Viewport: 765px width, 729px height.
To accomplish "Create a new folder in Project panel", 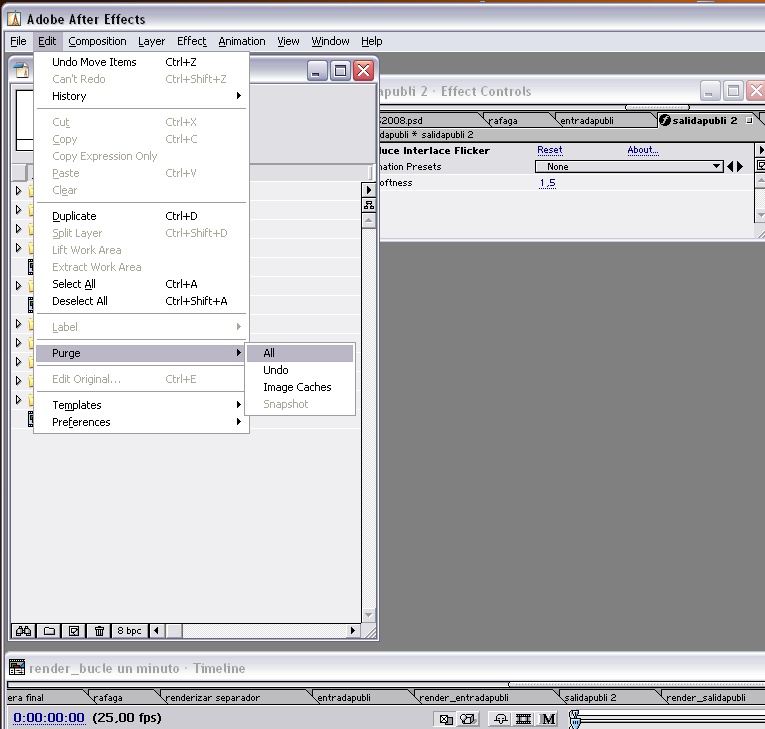I will coord(49,631).
